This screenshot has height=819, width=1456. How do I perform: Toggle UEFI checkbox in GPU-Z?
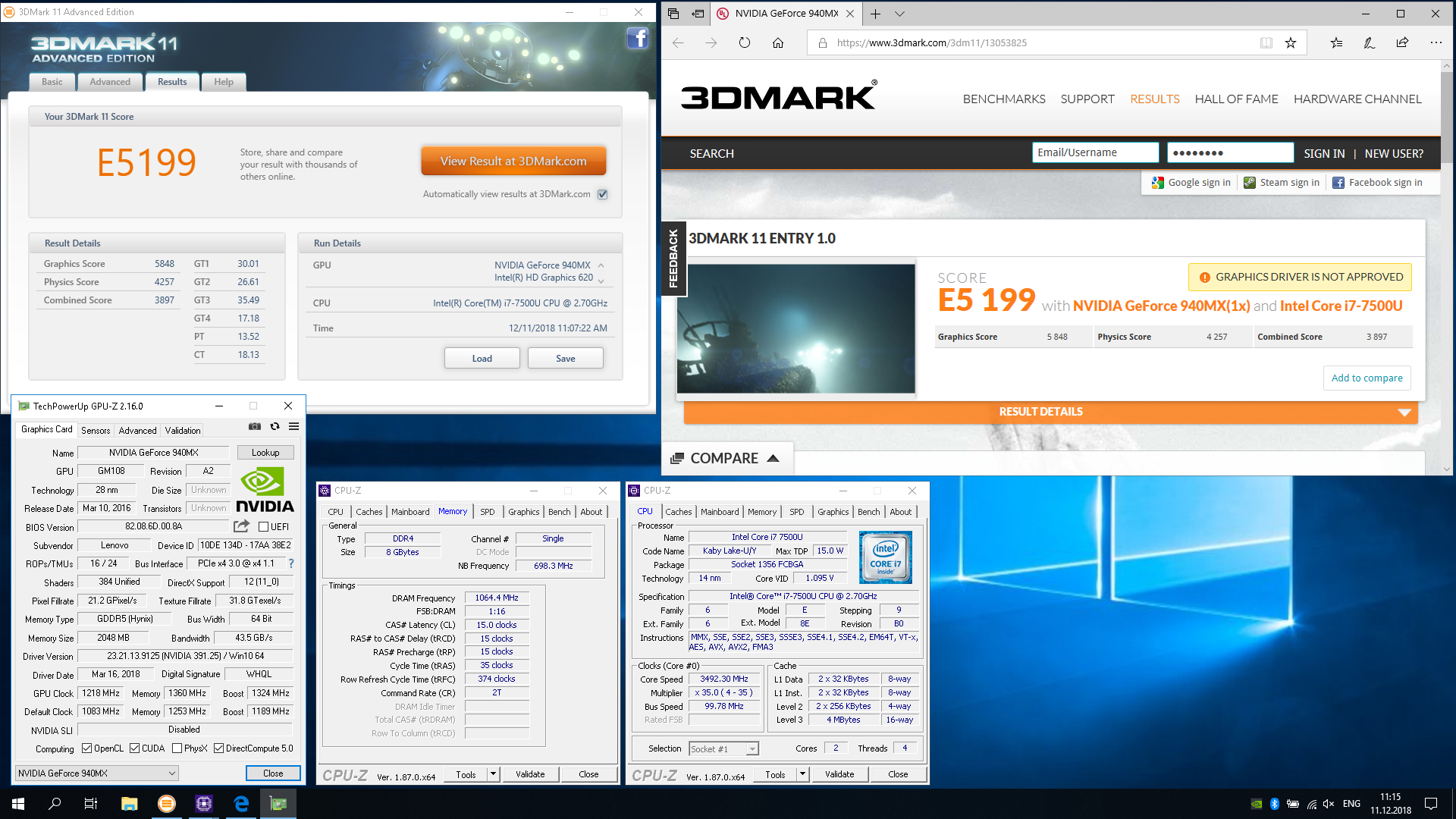point(263,526)
